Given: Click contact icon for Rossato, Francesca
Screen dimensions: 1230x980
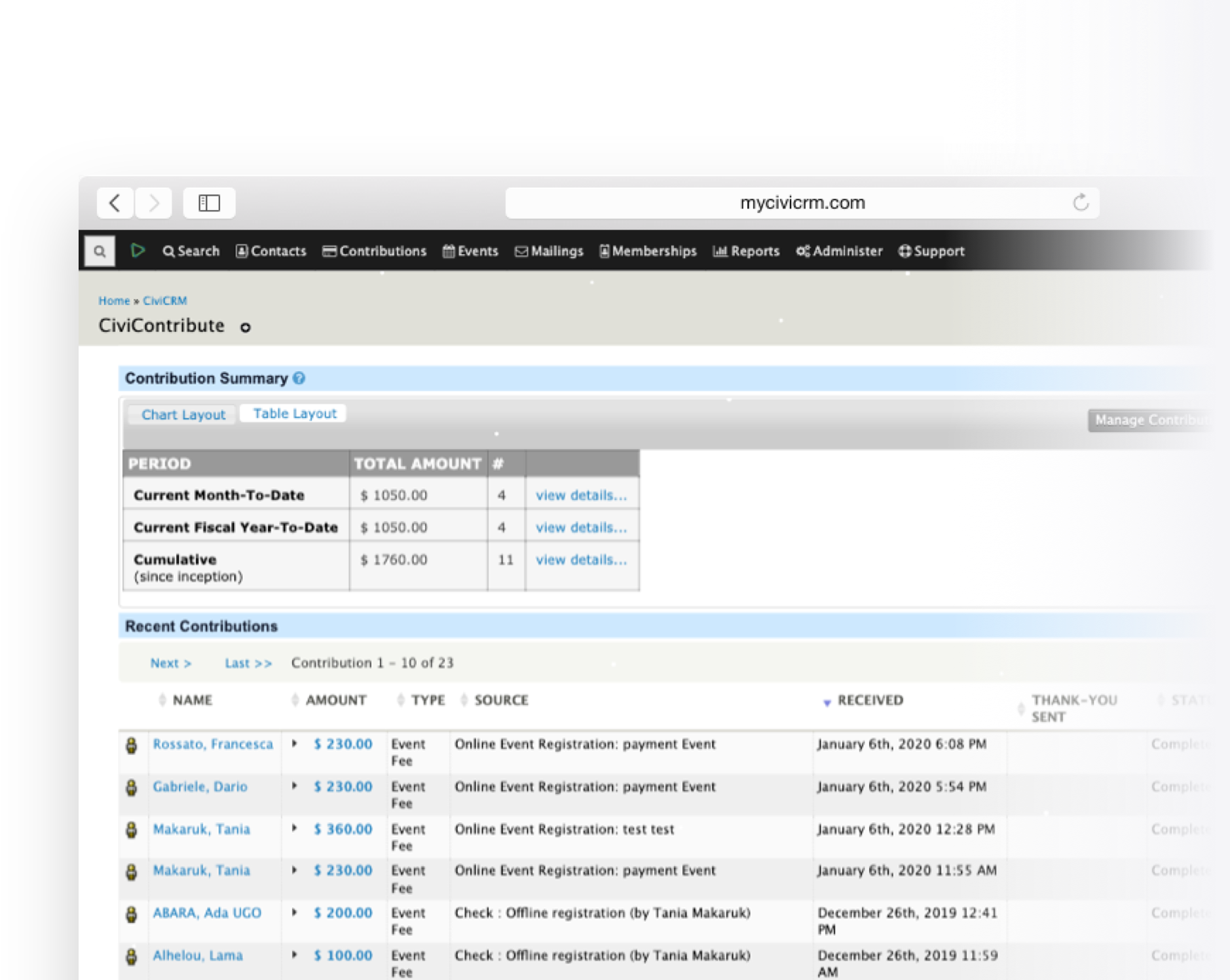Looking at the screenshot, I should [132, 746].
